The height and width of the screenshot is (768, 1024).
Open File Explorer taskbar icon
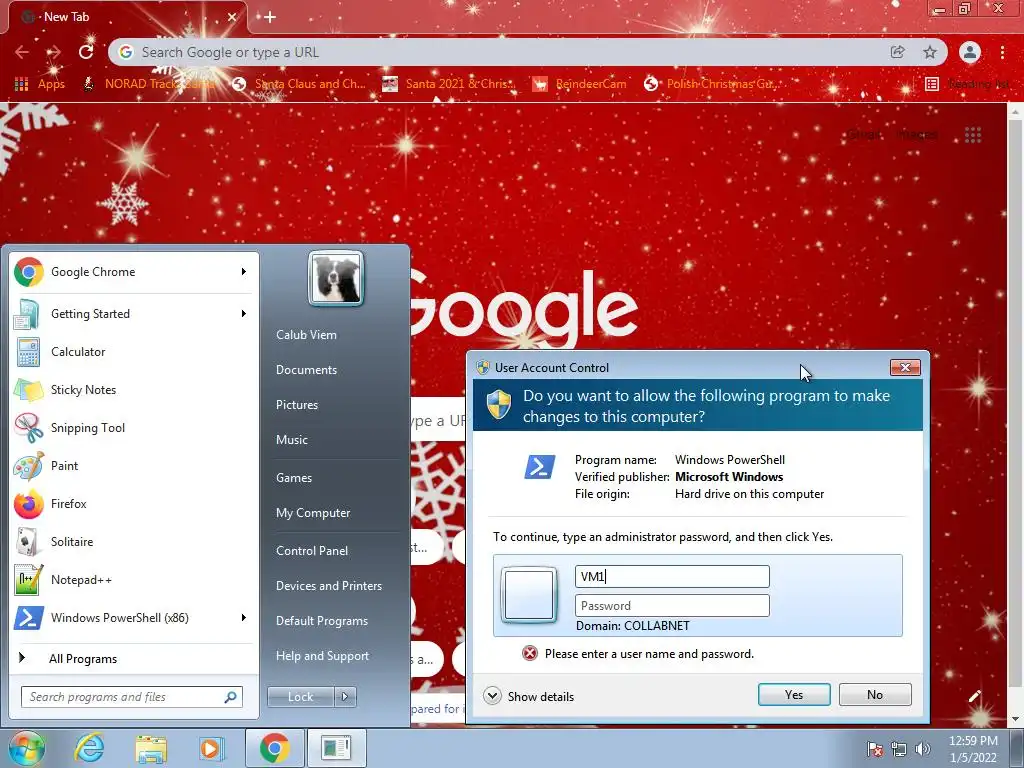click(x=151, y=748)
